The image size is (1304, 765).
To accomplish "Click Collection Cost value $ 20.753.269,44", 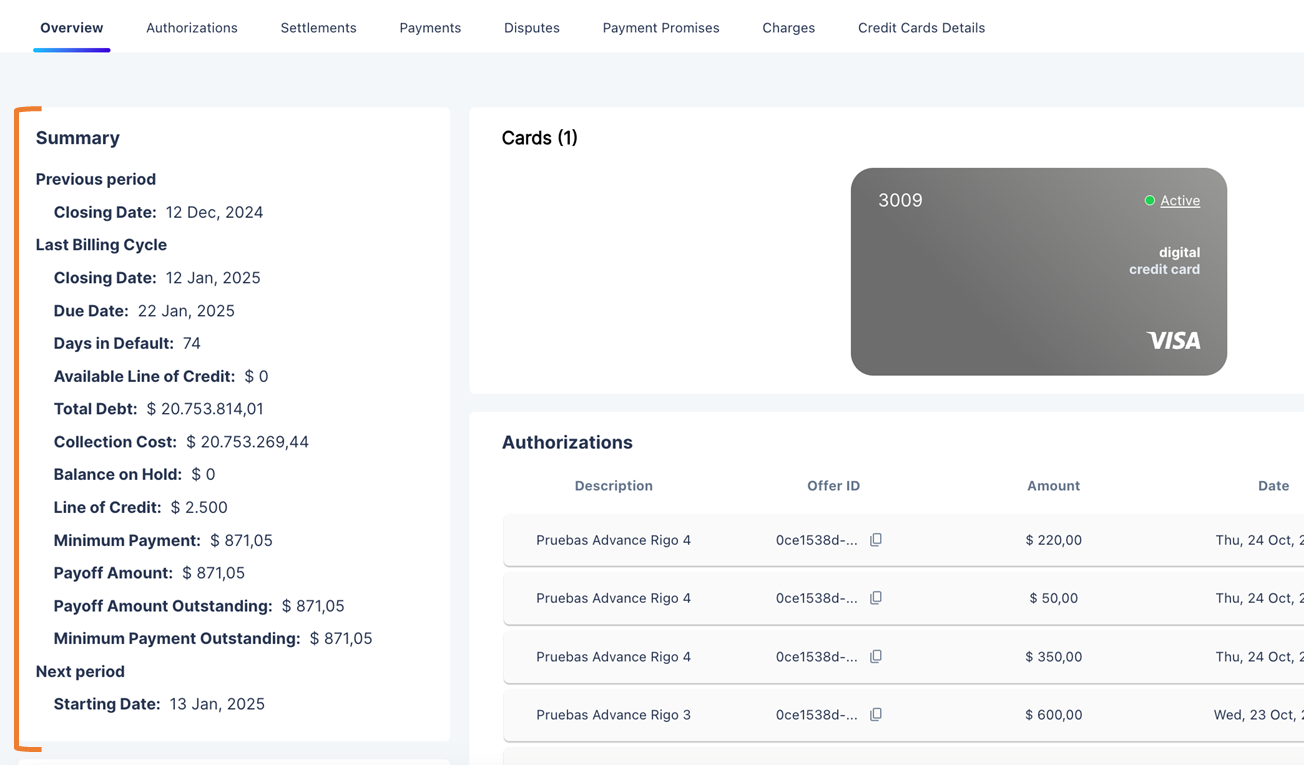I will (248, 442).
